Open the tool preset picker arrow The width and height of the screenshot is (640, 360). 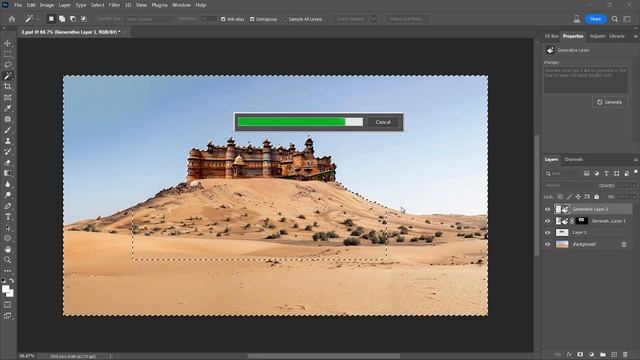(37, 19)
